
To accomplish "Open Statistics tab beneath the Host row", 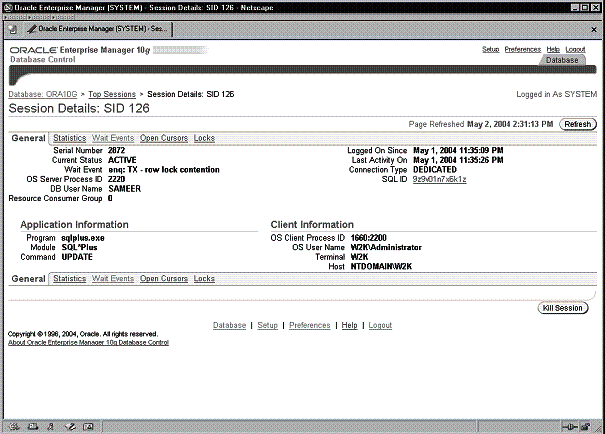I will coord(69,279).
